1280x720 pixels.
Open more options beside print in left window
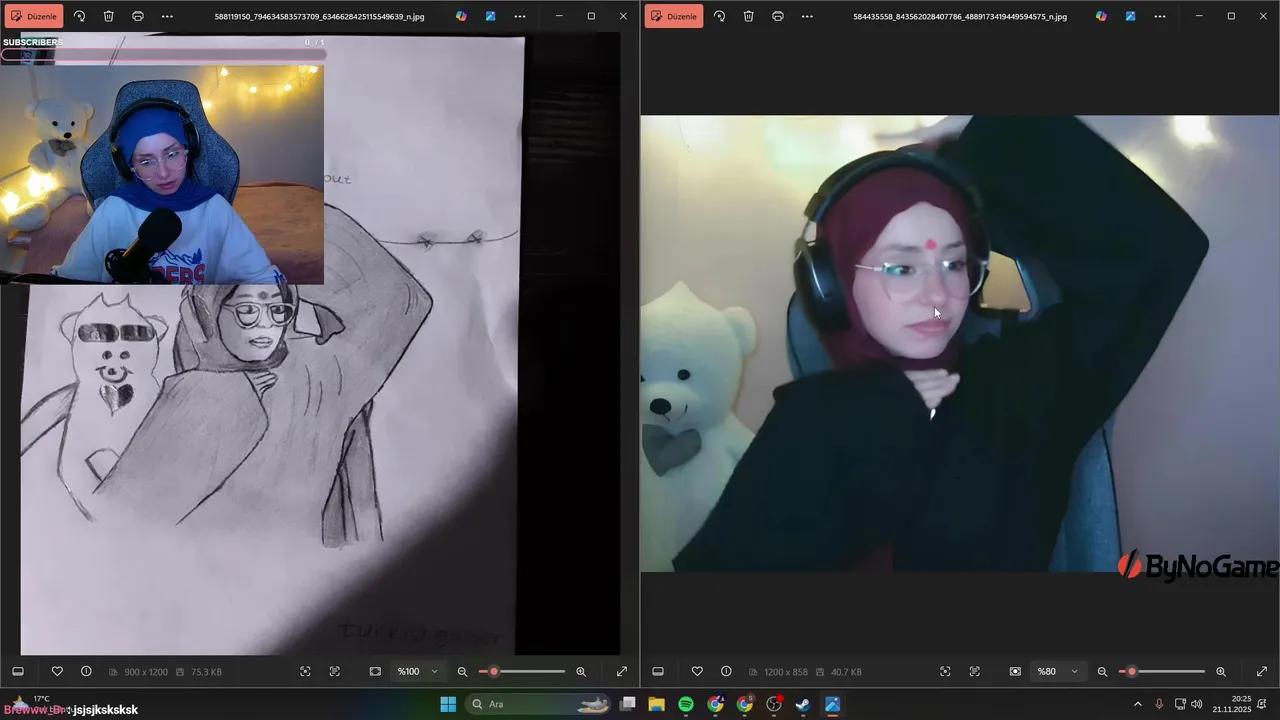click(x=167, y=16)
